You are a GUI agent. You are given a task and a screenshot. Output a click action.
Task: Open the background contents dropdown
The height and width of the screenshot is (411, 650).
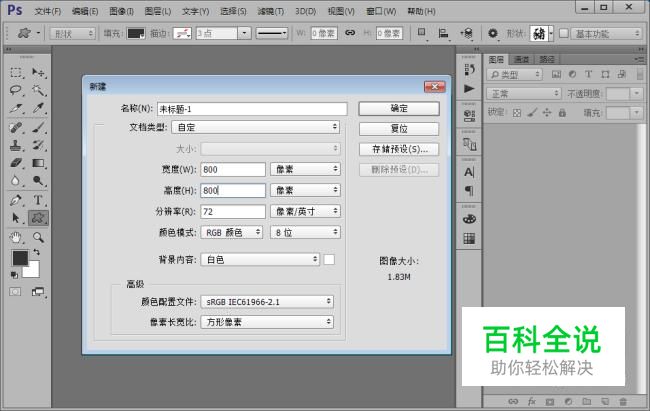(x=260, y=260)
